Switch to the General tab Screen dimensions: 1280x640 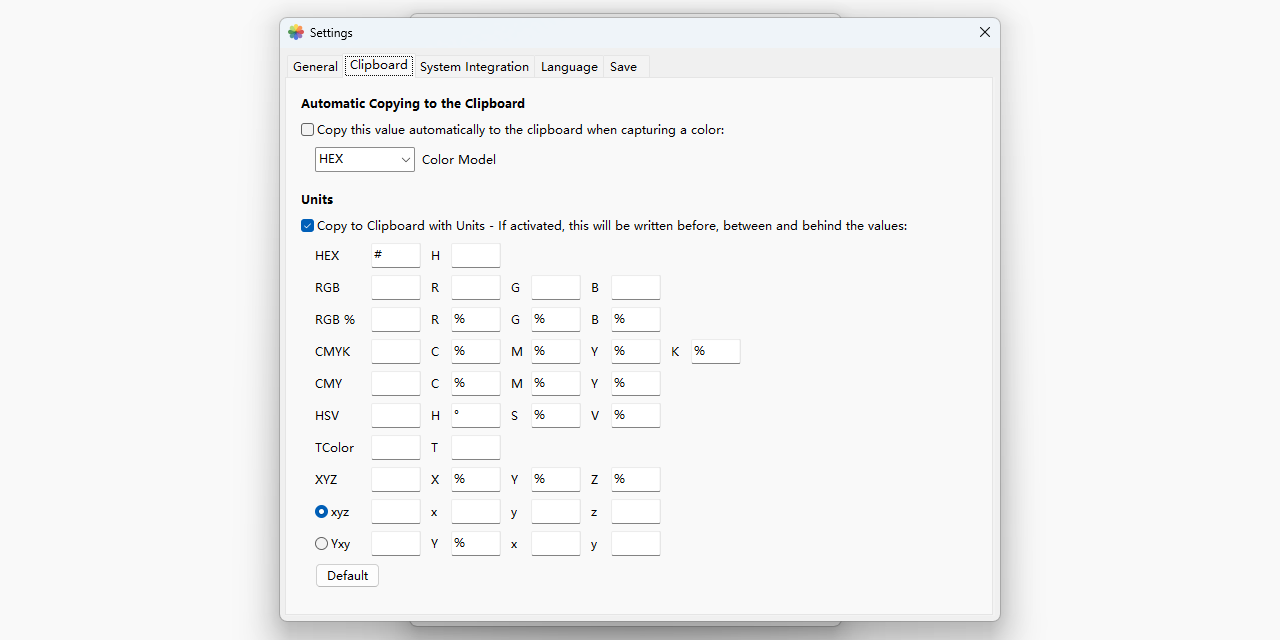tap(315, 67)
